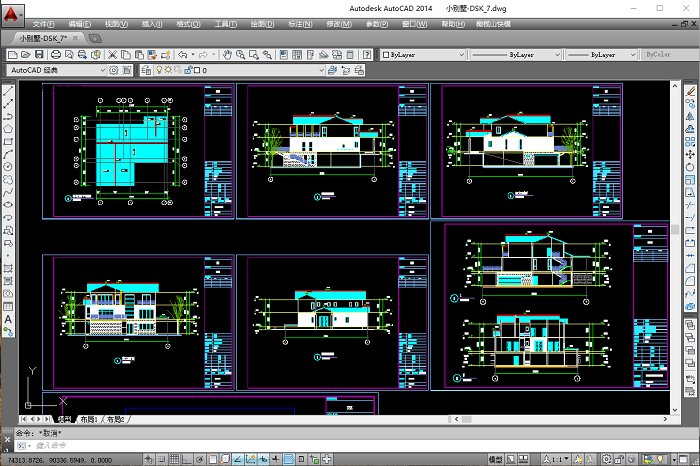Select the Spline draw tool
Image resolution: width=700 pixels, height=466 pixels.
pyautogui.click(x=8, y=192)
